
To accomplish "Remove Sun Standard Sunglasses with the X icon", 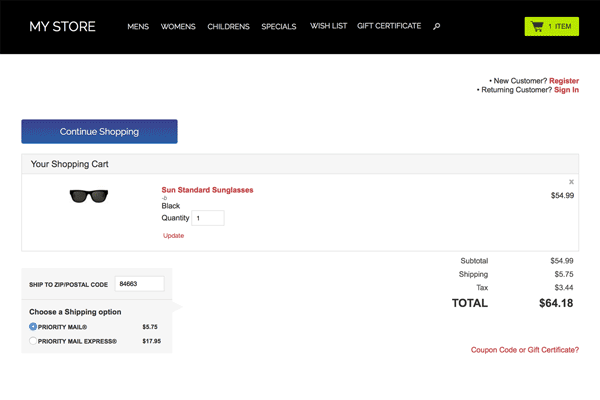I will point(571,182).
